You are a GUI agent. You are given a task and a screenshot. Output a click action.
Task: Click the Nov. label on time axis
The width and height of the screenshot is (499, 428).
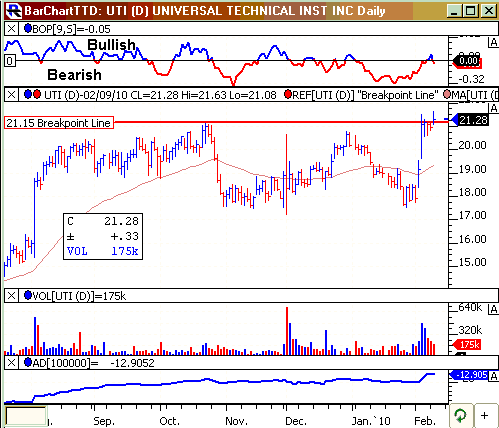[236, 421]
